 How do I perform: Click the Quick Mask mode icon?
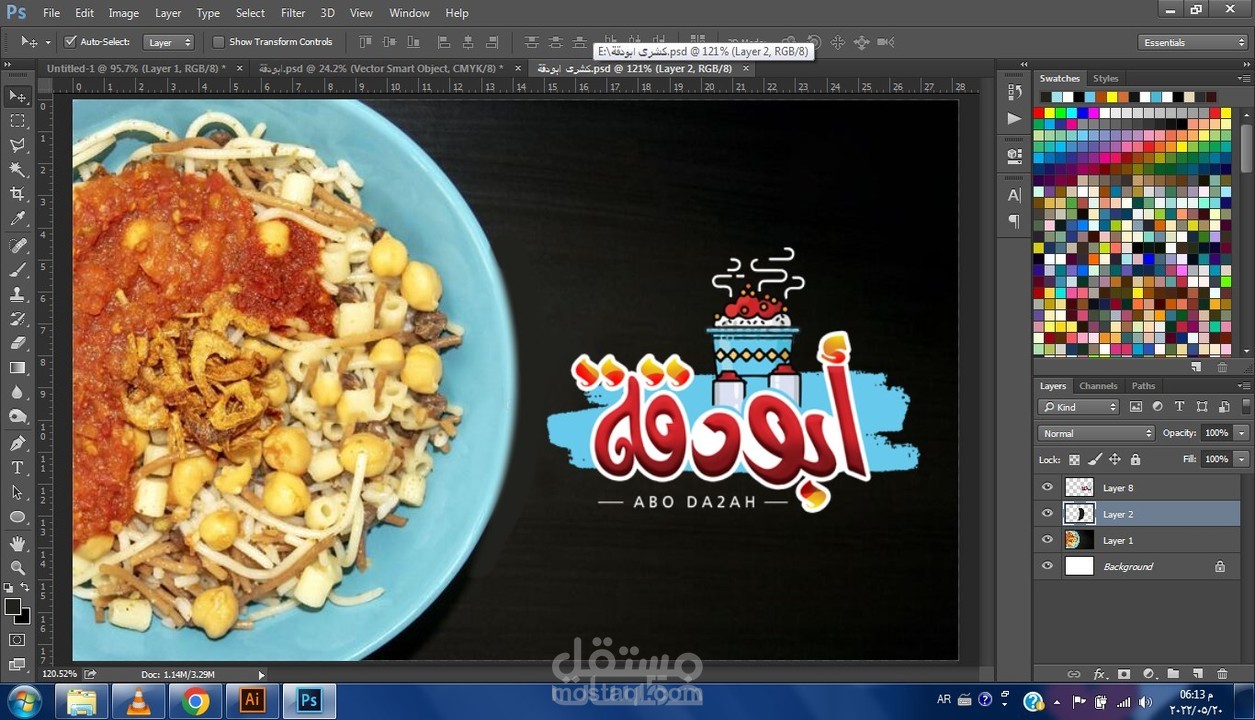[x=17, y=640]
